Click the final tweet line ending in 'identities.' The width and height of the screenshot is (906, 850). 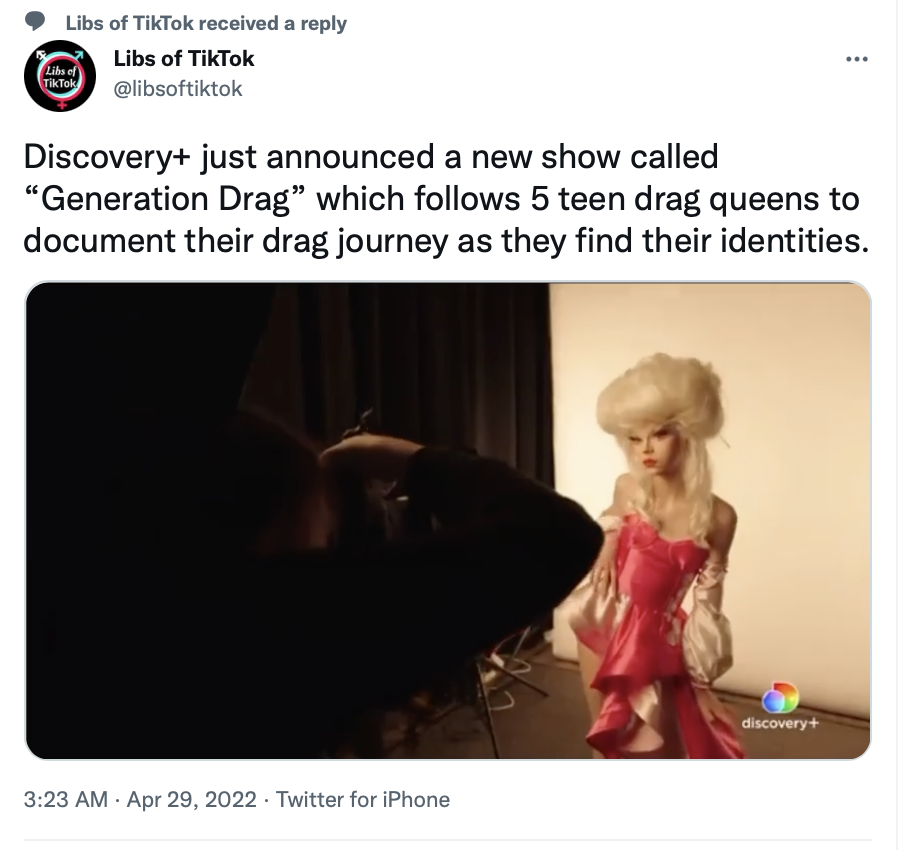point(446,241)
